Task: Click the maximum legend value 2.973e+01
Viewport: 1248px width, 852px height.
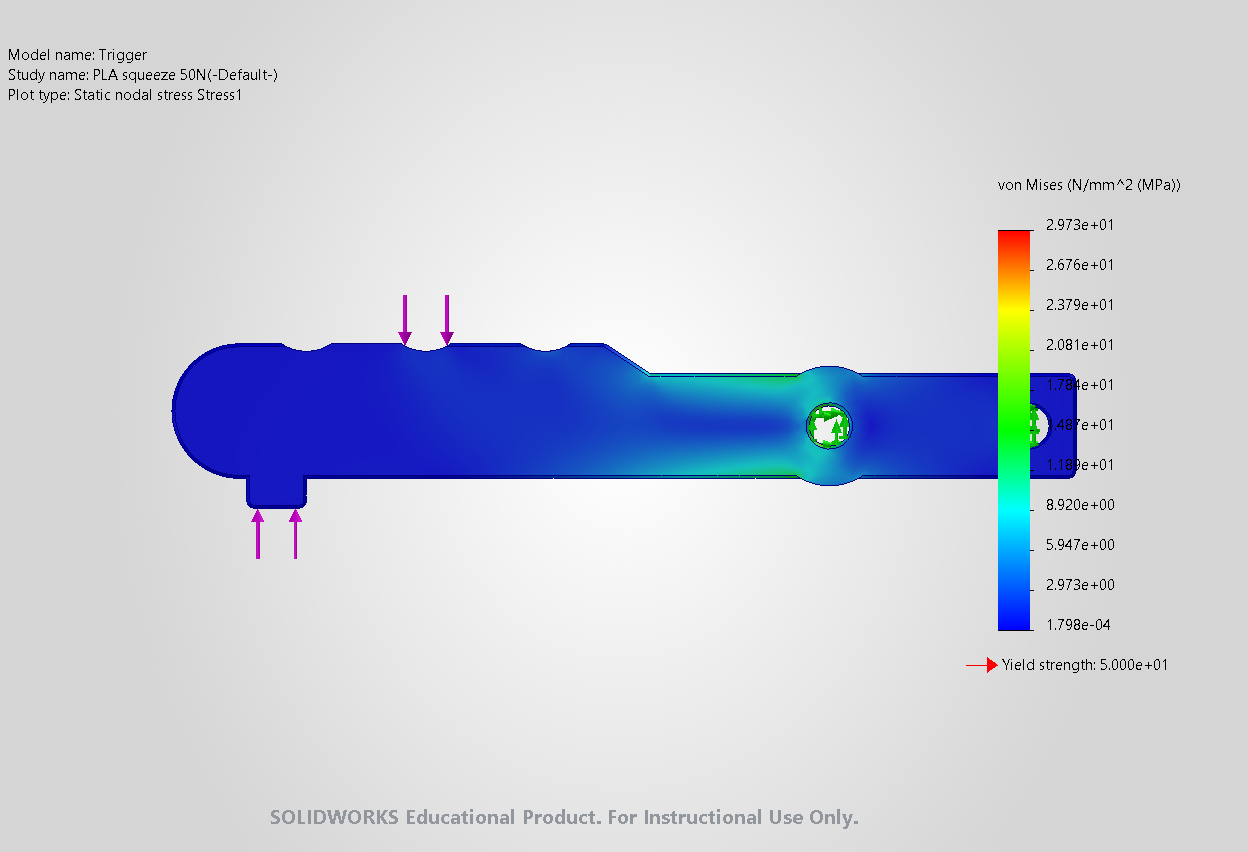Action: [x=1079, y=225]
